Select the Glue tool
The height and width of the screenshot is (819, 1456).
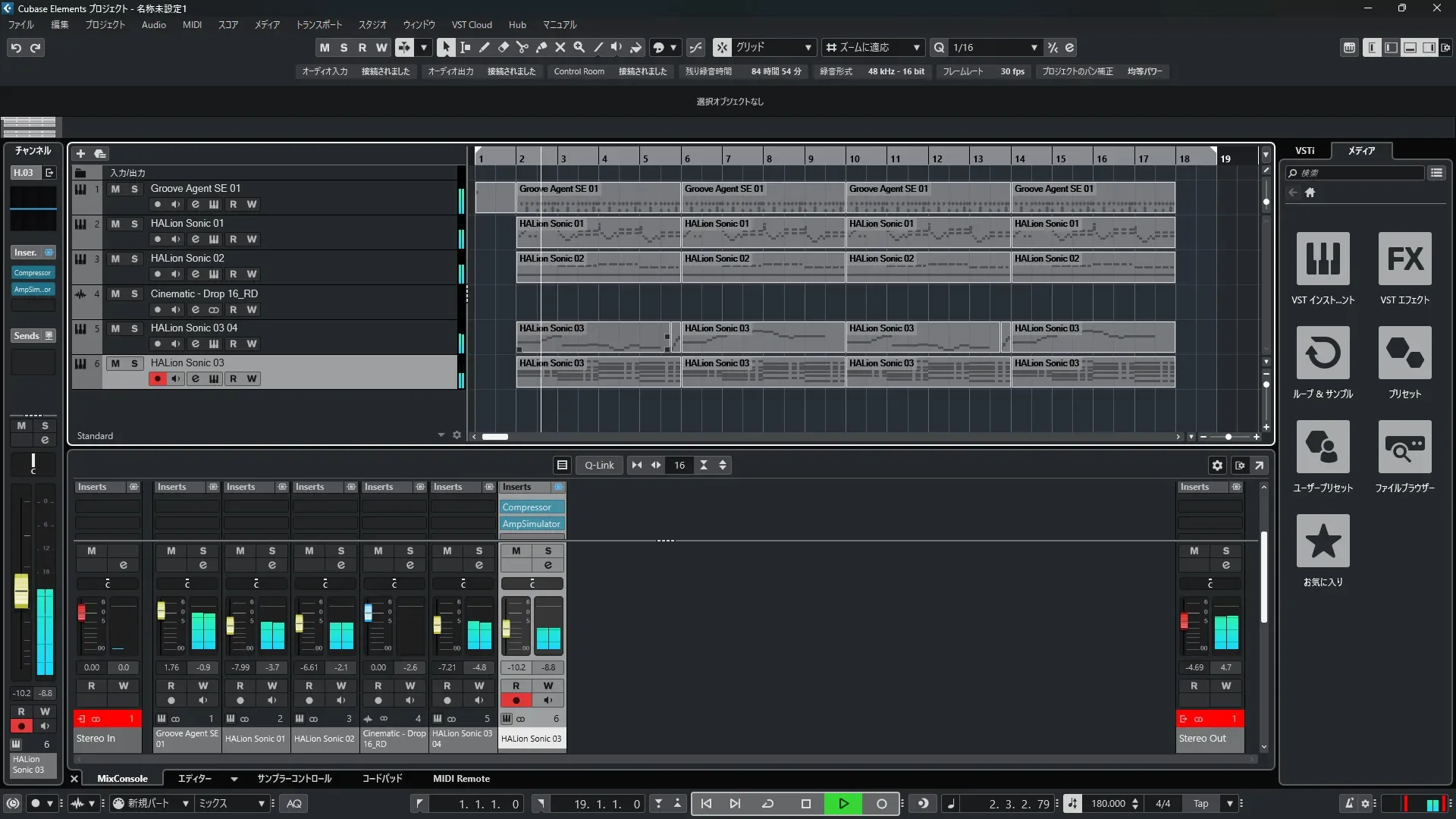pyautogui.click(x=541, y=47)
